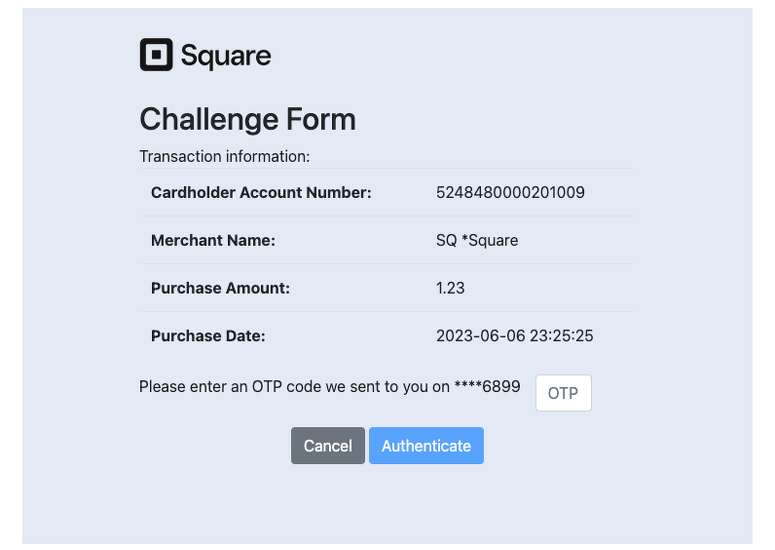Click the Cardholder Account Number label

tap(261, 192)
